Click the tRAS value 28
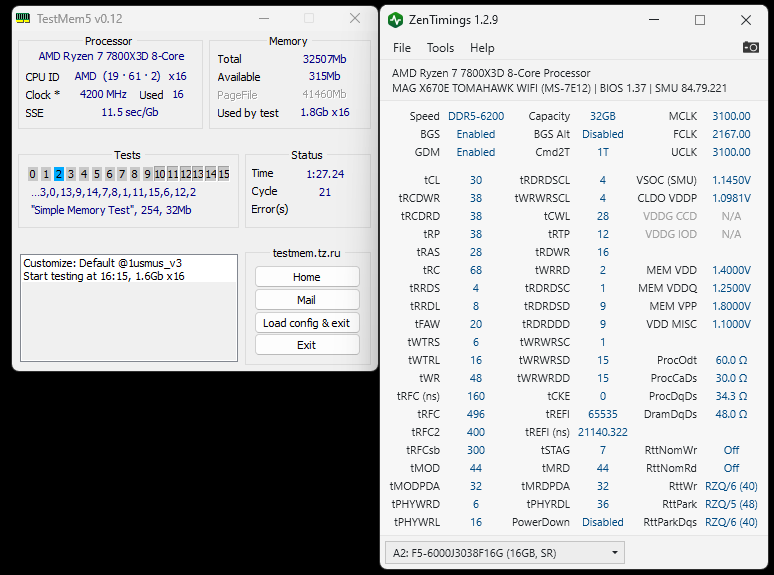Image resolution: width=774 pixels, height=575 pixels. click(x=476, y=252)
